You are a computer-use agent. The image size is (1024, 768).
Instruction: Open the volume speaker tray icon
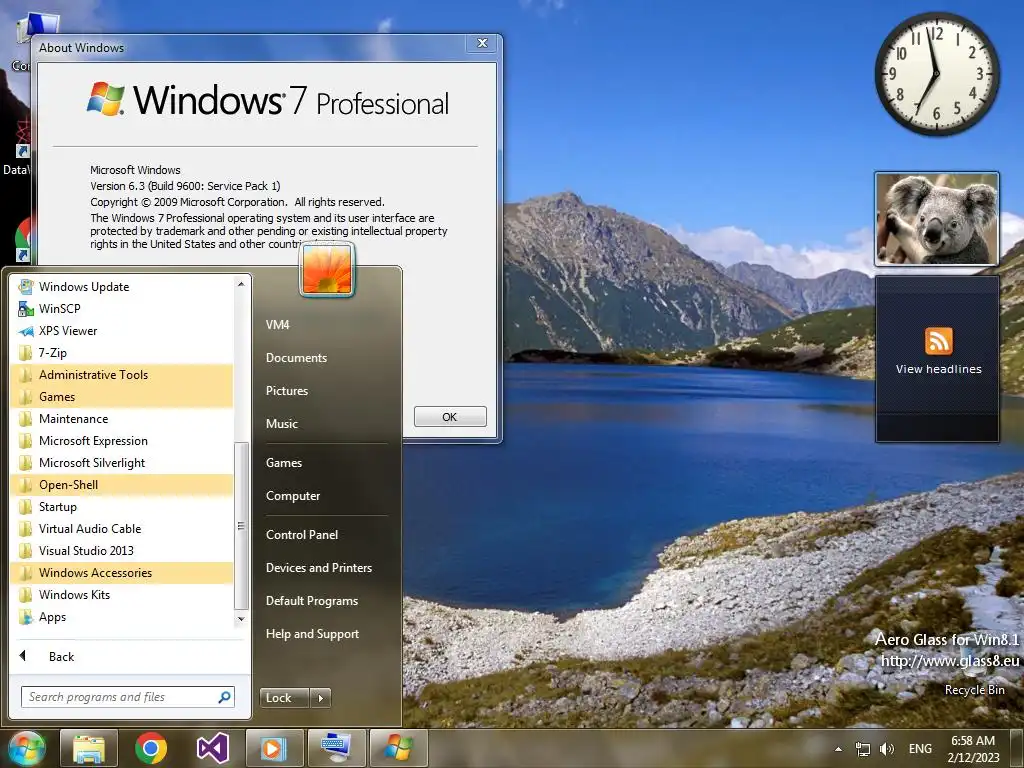click(887, 749)
